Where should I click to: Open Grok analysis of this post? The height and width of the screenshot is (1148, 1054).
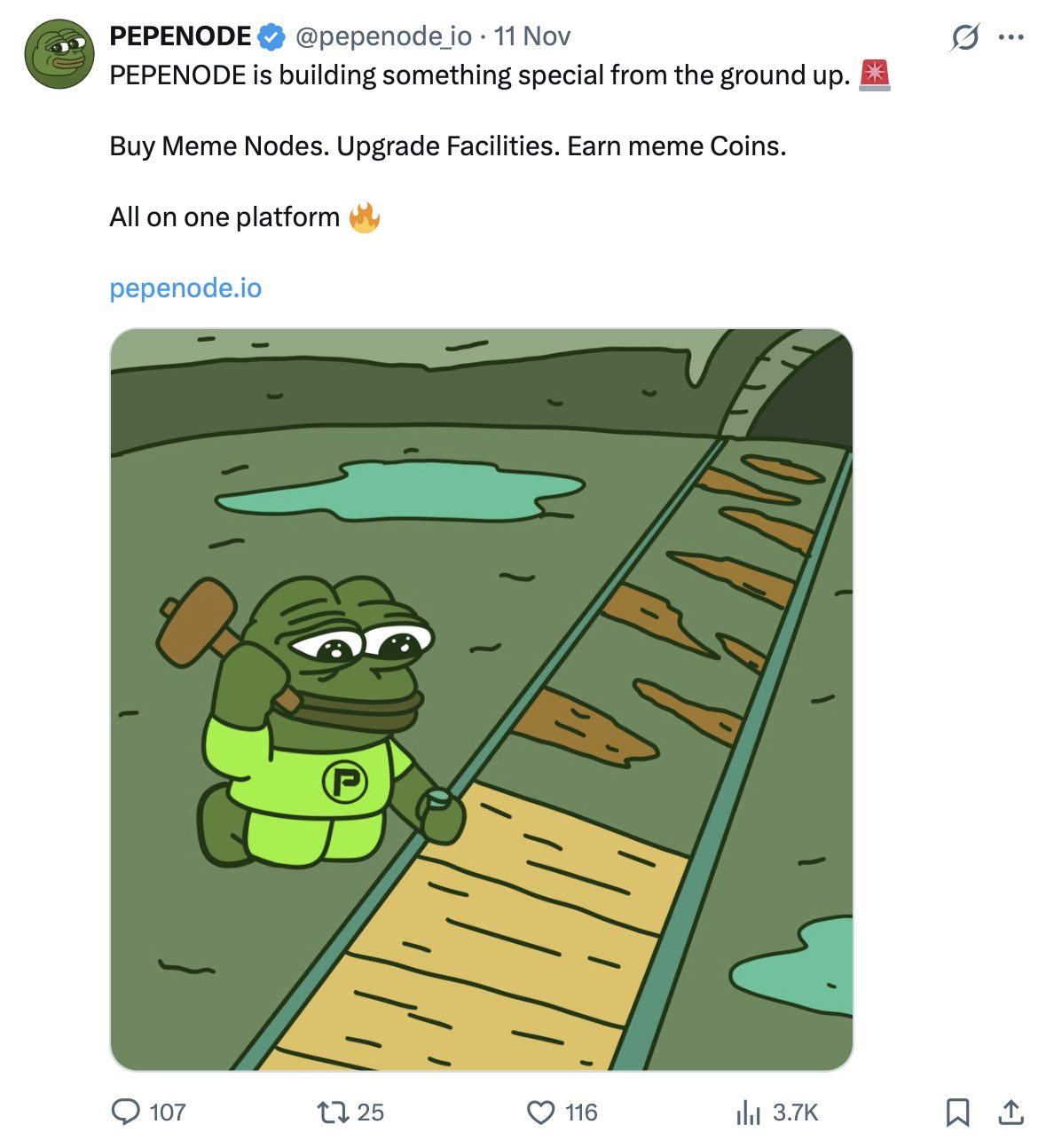tap(965, 36)
